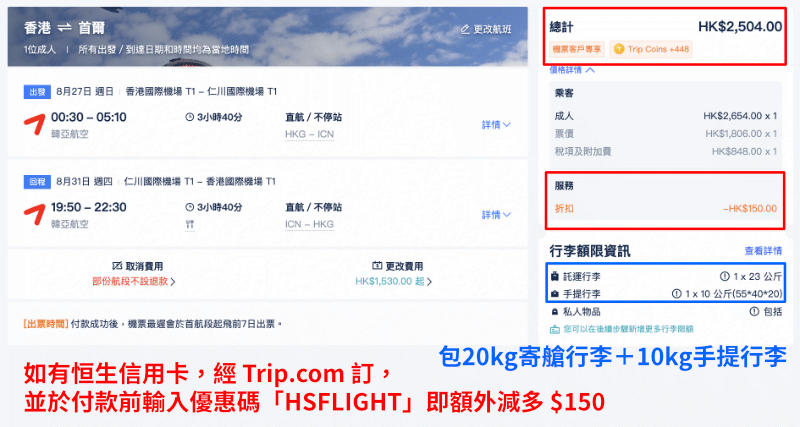Click the 更改航班 edit pencil icon
800x427 pixels.
click(465, 29)
